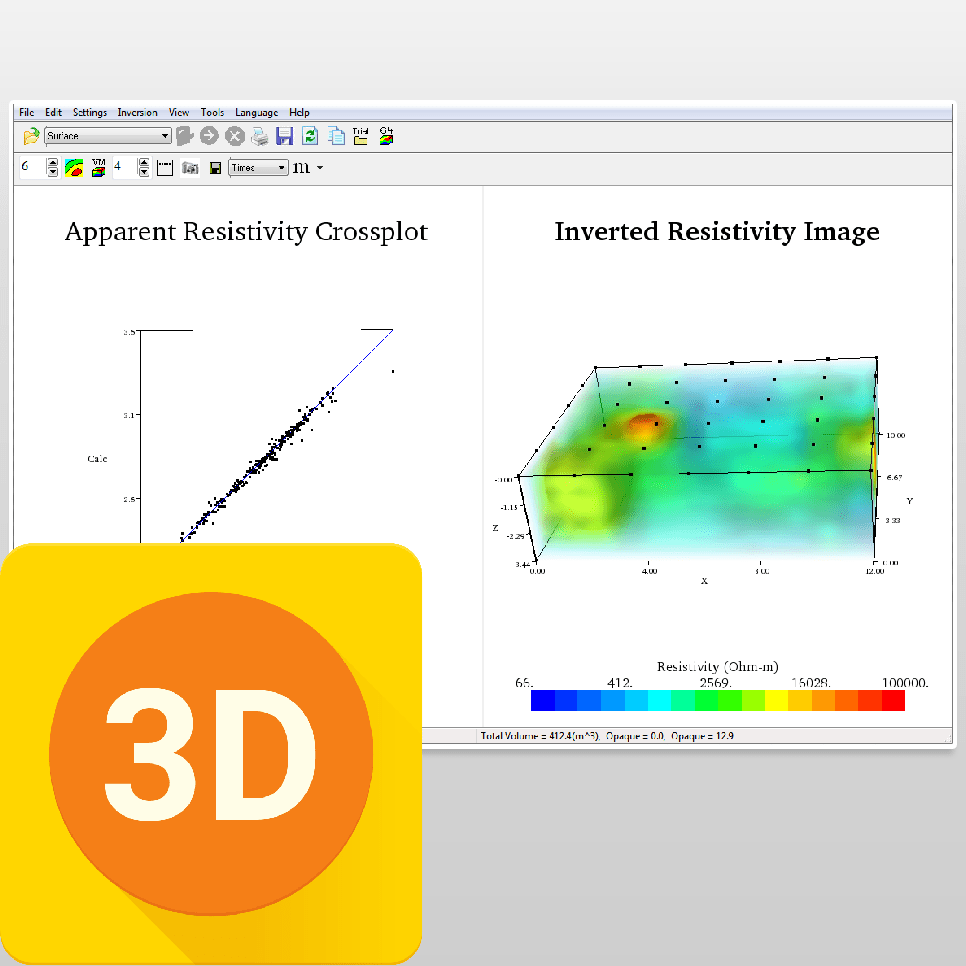Viewport: 966px width, 966px height.
Task: Click the printer icon to print results
Action: [x=258, y=137]
